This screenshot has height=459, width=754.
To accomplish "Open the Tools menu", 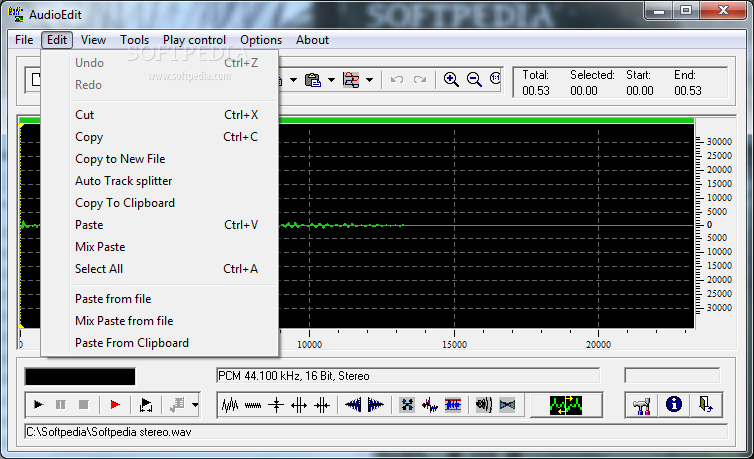I will tap(135, 40).
